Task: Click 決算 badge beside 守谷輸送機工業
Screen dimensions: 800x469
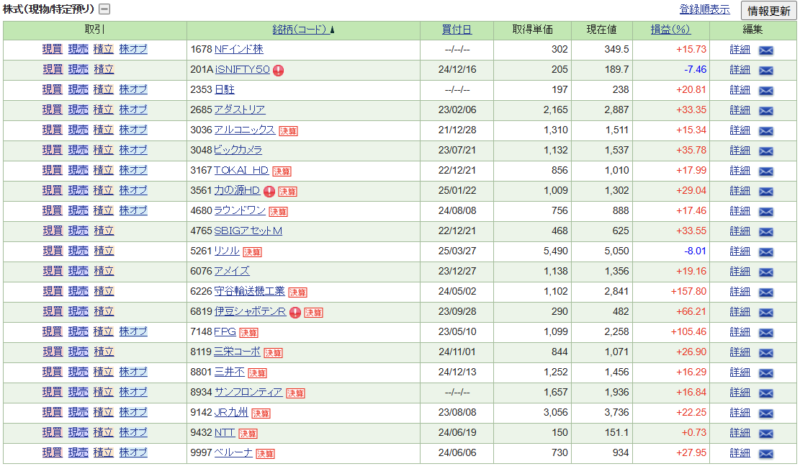Action: pos(297,292)
